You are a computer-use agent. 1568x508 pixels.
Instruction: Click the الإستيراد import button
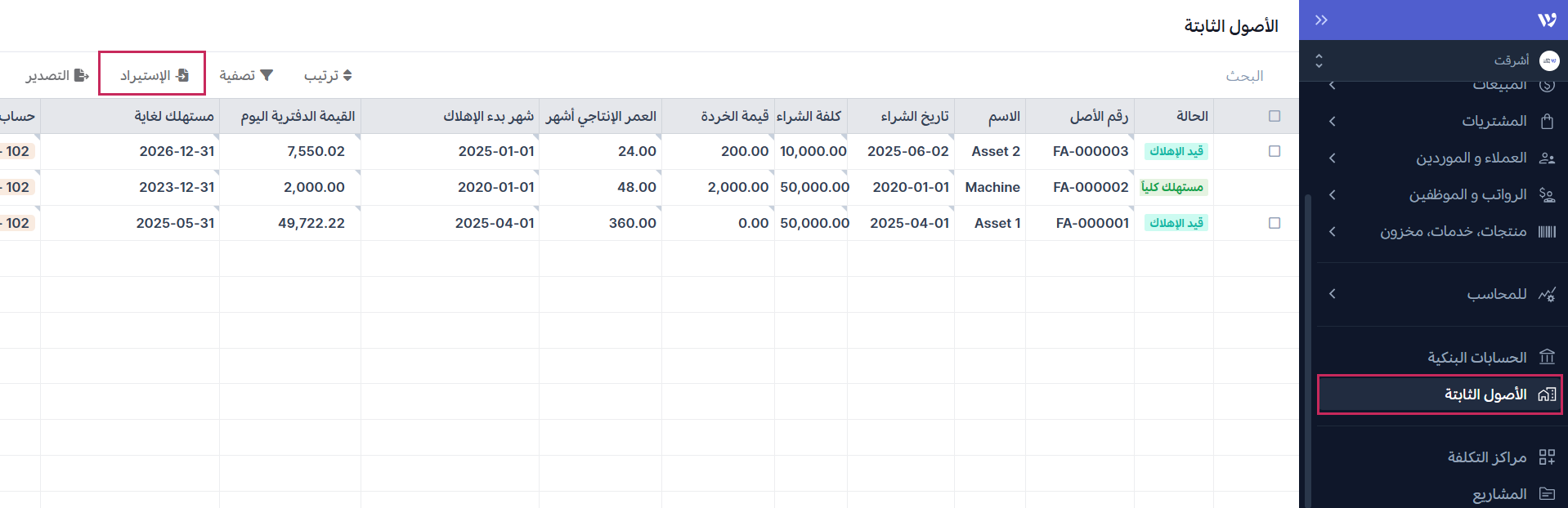pos(153,75)
